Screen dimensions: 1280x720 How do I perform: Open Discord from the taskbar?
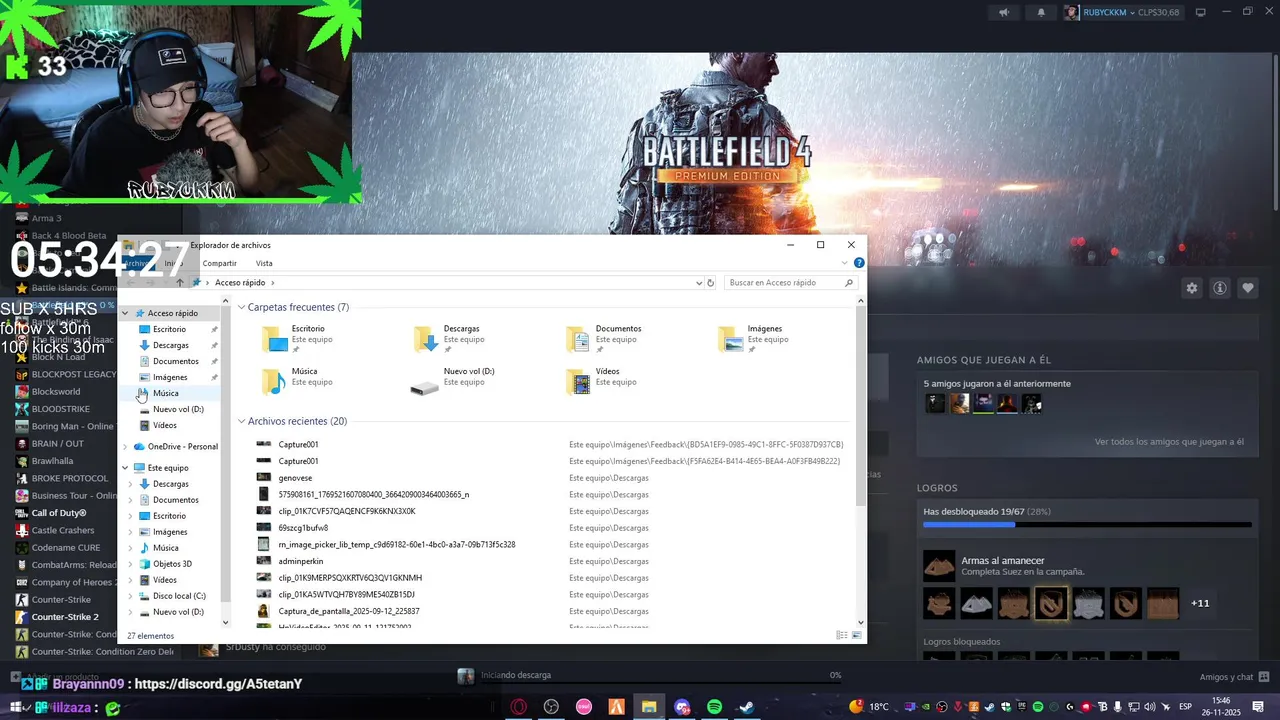pyautogui.click(x=682, y=707)
